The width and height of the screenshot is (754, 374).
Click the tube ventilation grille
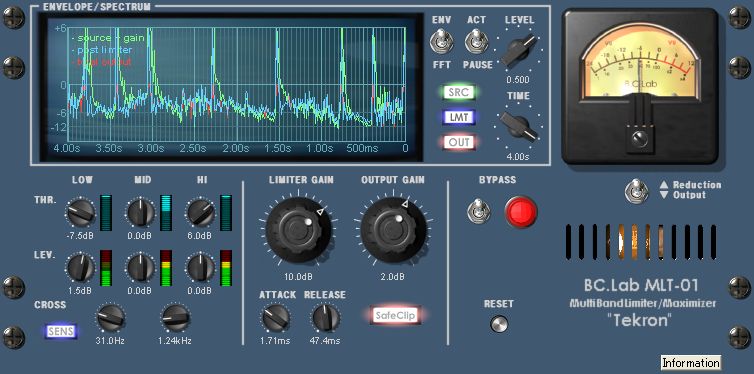pyautogui.click(x=641, y=241)
